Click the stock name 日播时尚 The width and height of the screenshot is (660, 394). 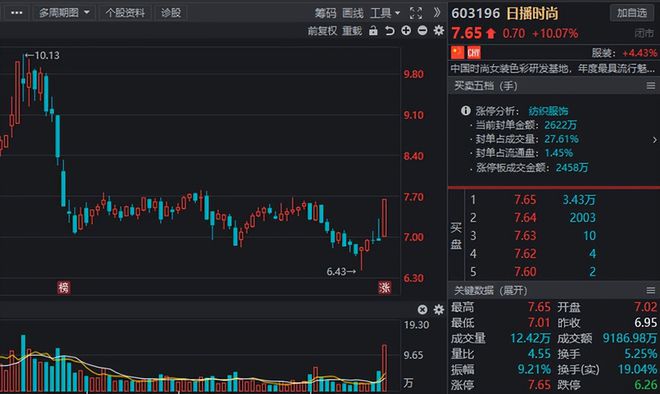[x=532, y=13]
